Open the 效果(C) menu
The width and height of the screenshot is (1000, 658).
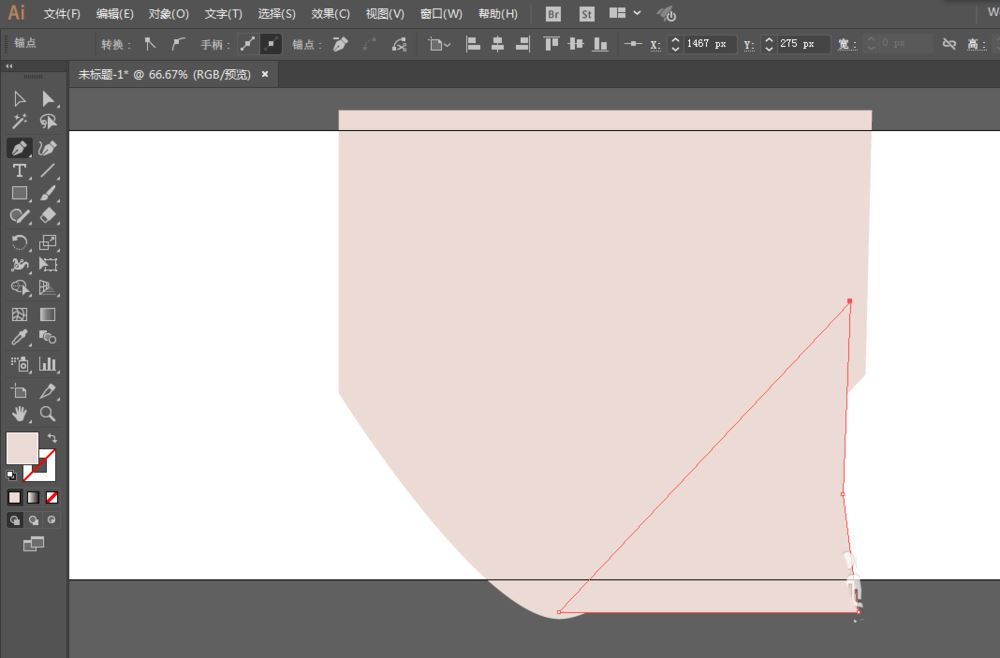(330, 14)
